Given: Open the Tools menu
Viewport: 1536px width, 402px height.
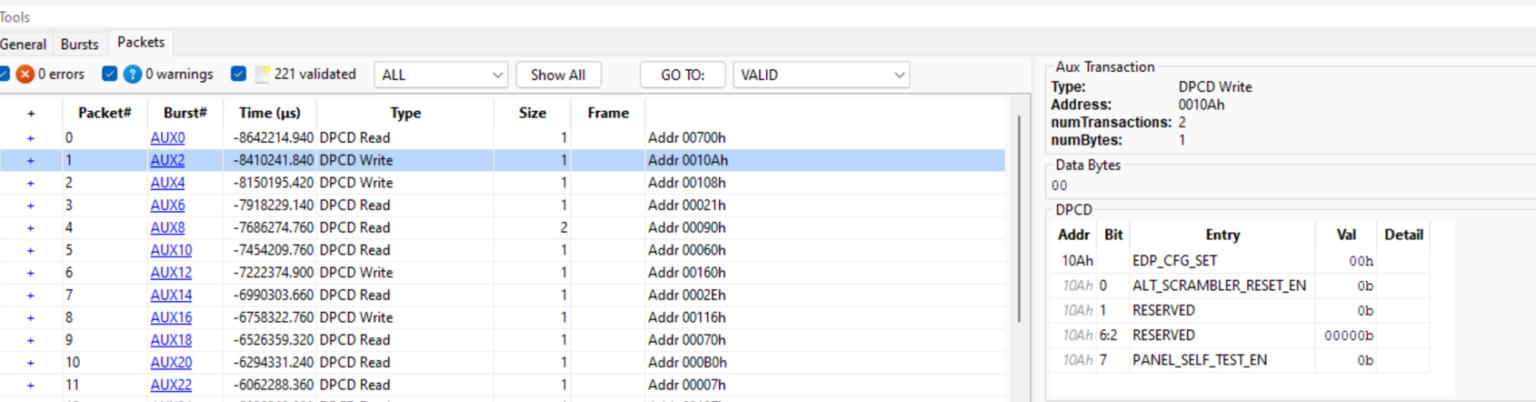Looking at the screenshot, I should click(x=15, y=17).
